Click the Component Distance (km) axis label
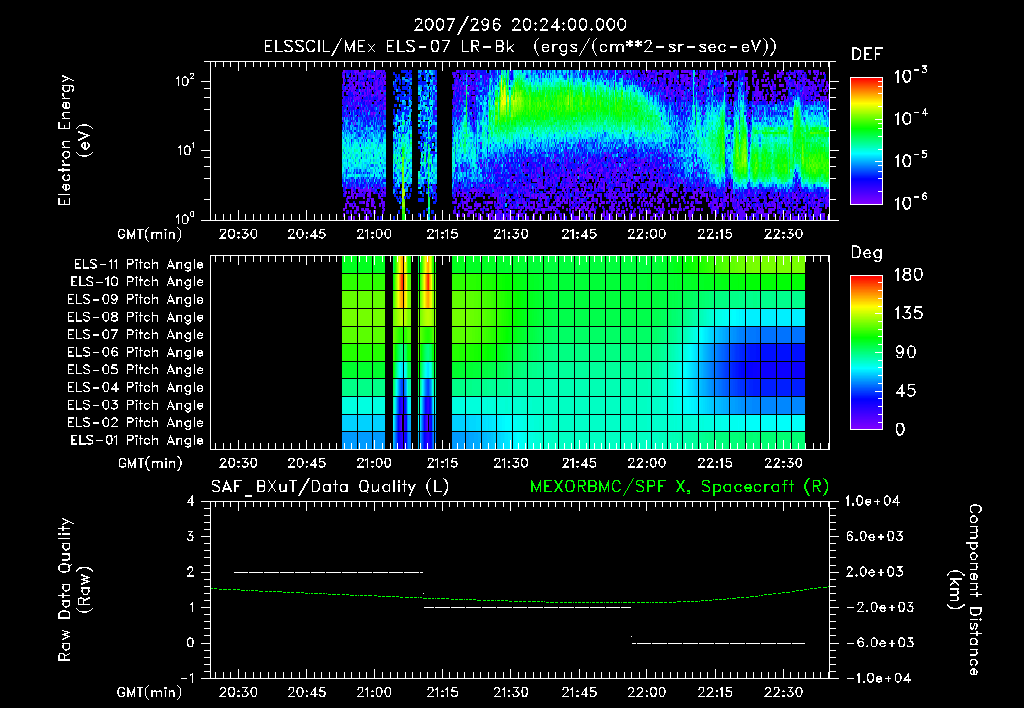This screenshot has height=708, width=1024. click(x=965, y=590)
